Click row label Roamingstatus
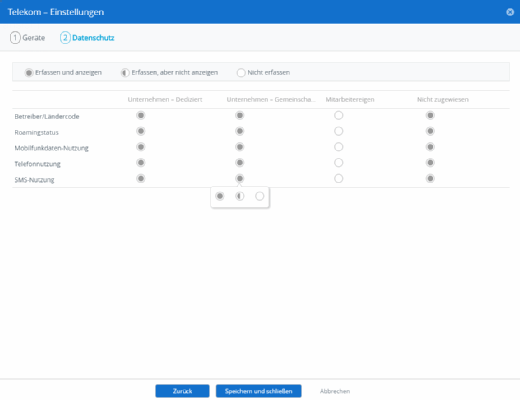 tap(37, 132)
